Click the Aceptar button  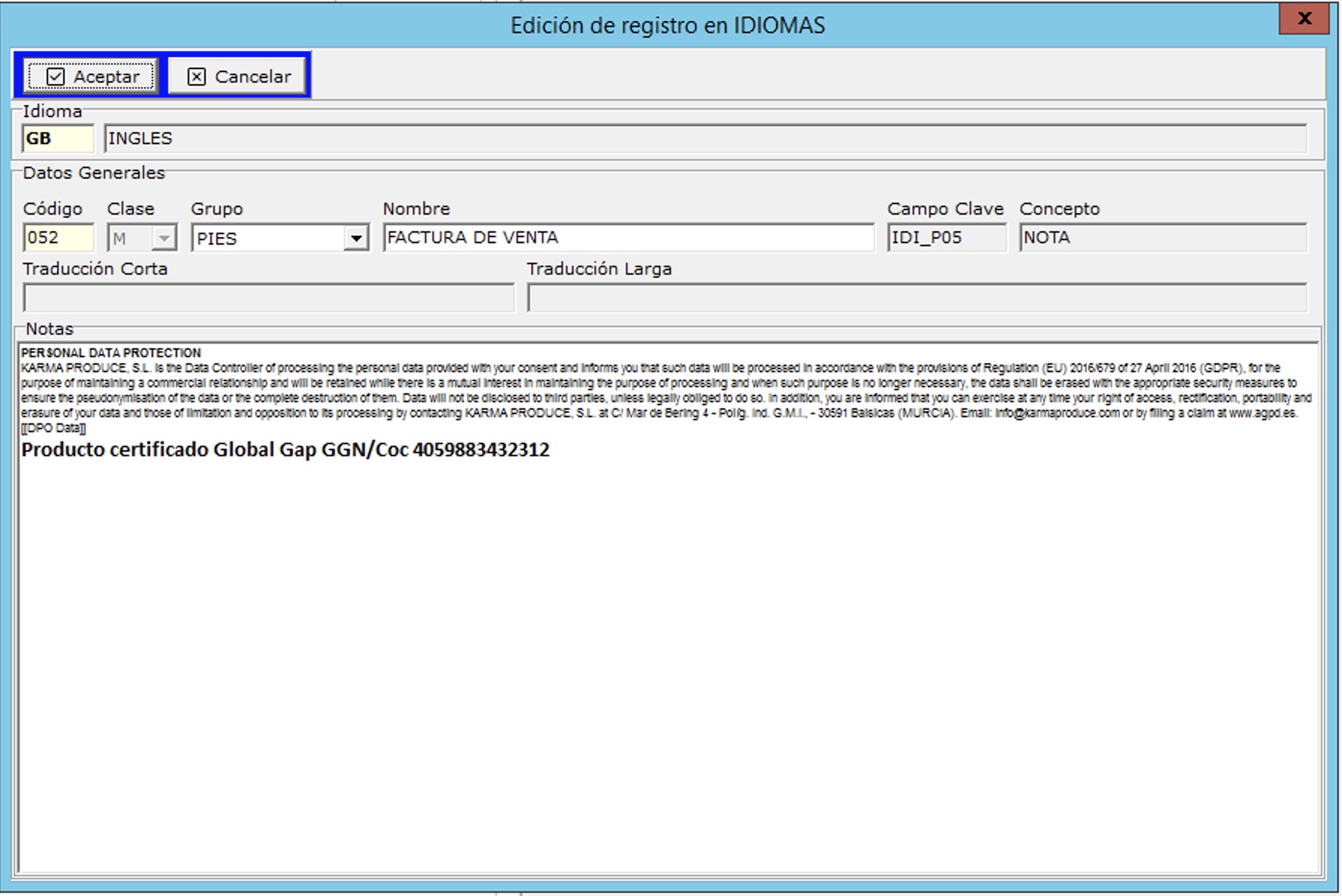click(x=91, y=77)
